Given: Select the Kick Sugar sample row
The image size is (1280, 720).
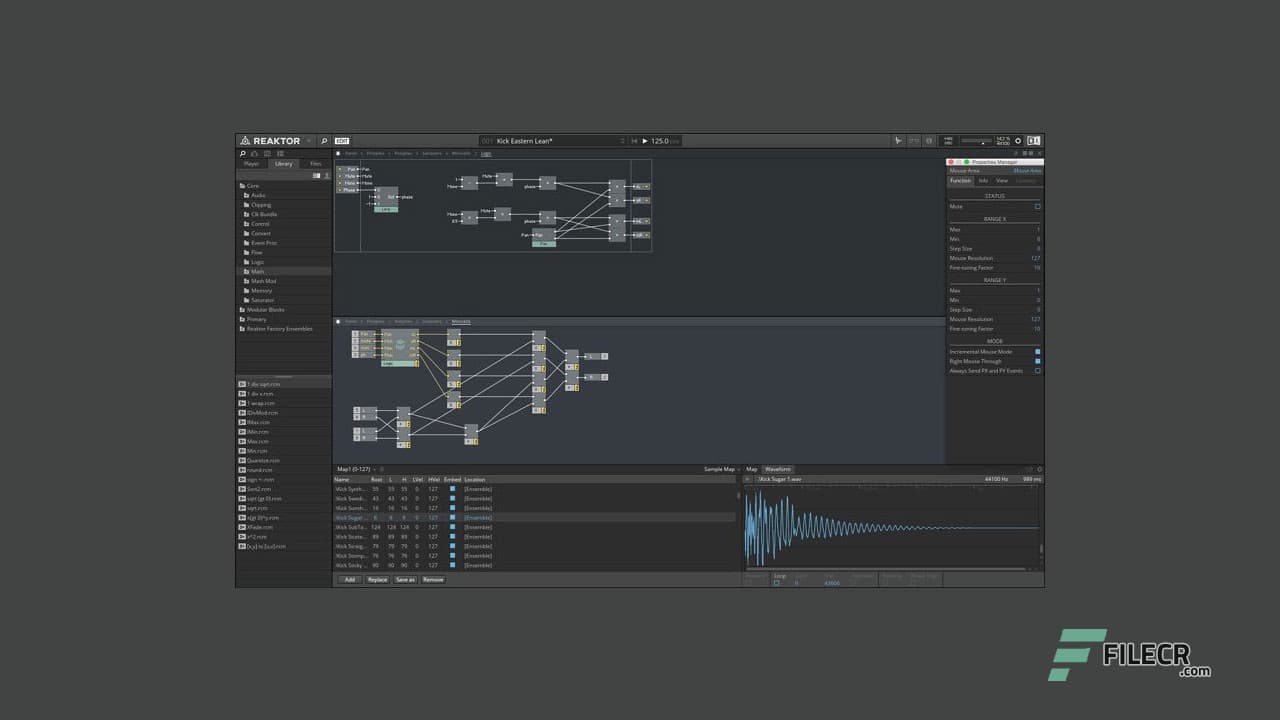Looking at the screenshot, I should tap(380, 518).
